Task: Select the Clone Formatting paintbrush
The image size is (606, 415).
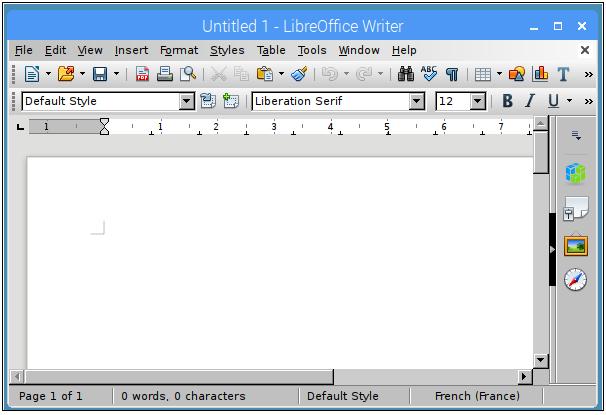Action: point(299,73)
